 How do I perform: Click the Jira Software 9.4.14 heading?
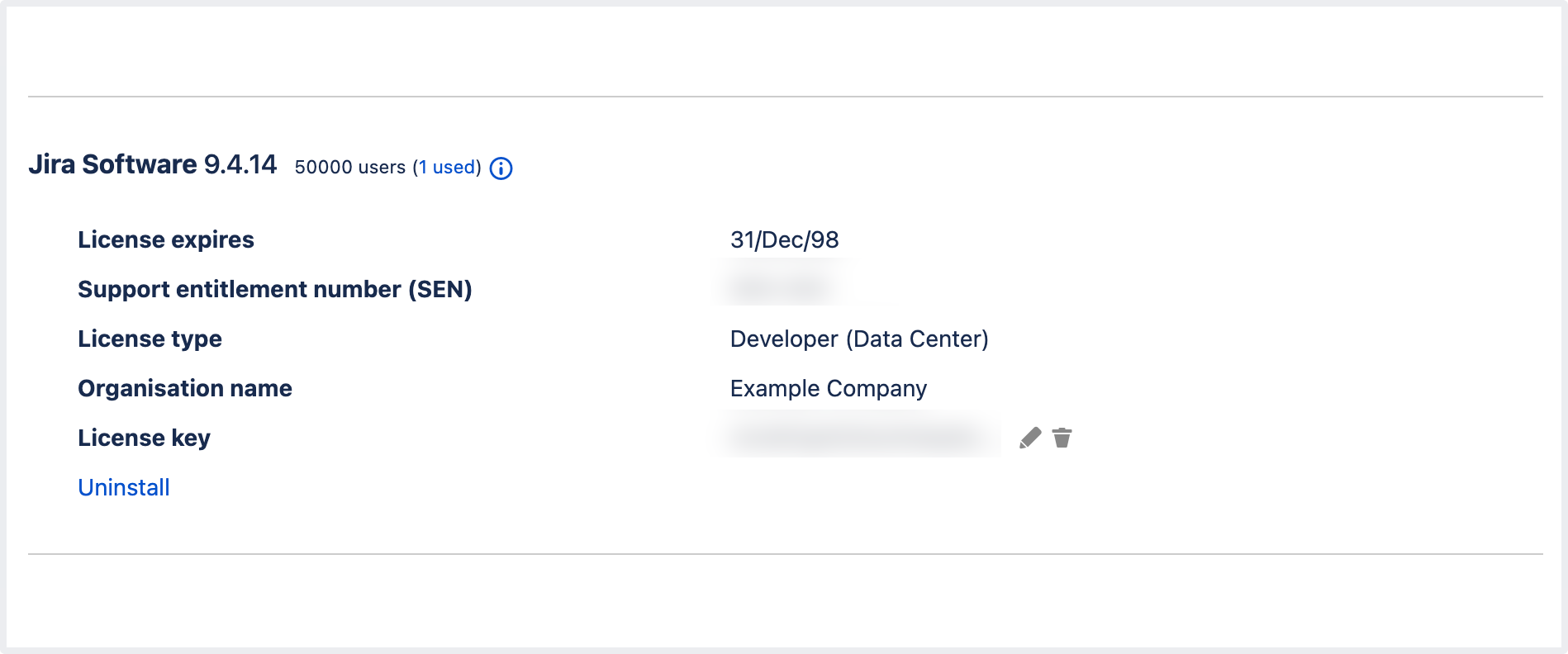click(x=153, y=164)
